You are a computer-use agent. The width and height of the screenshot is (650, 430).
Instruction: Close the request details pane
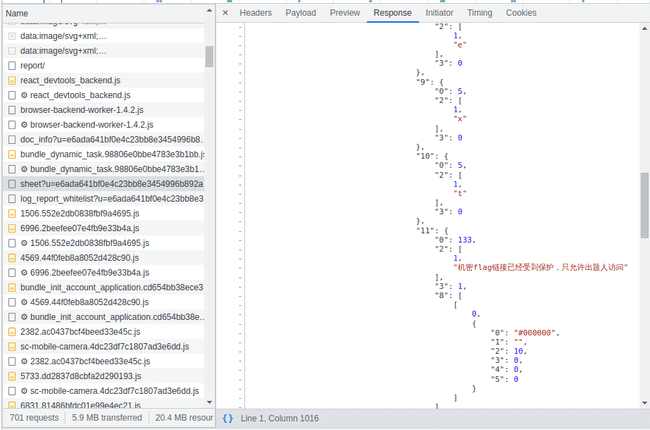click(x=225, y=13)
